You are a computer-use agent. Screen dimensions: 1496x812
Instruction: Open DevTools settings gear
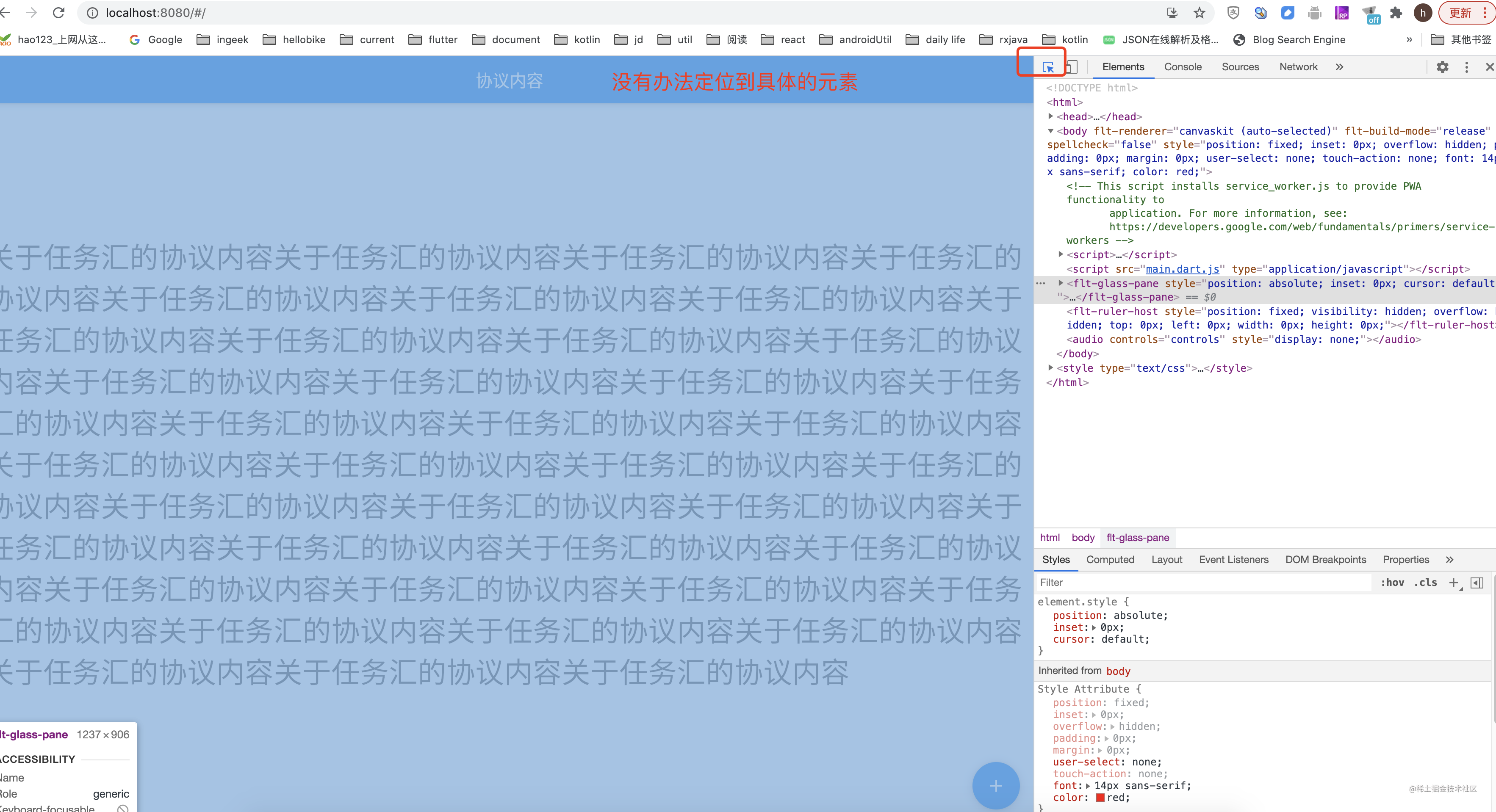coord(1443,67)
